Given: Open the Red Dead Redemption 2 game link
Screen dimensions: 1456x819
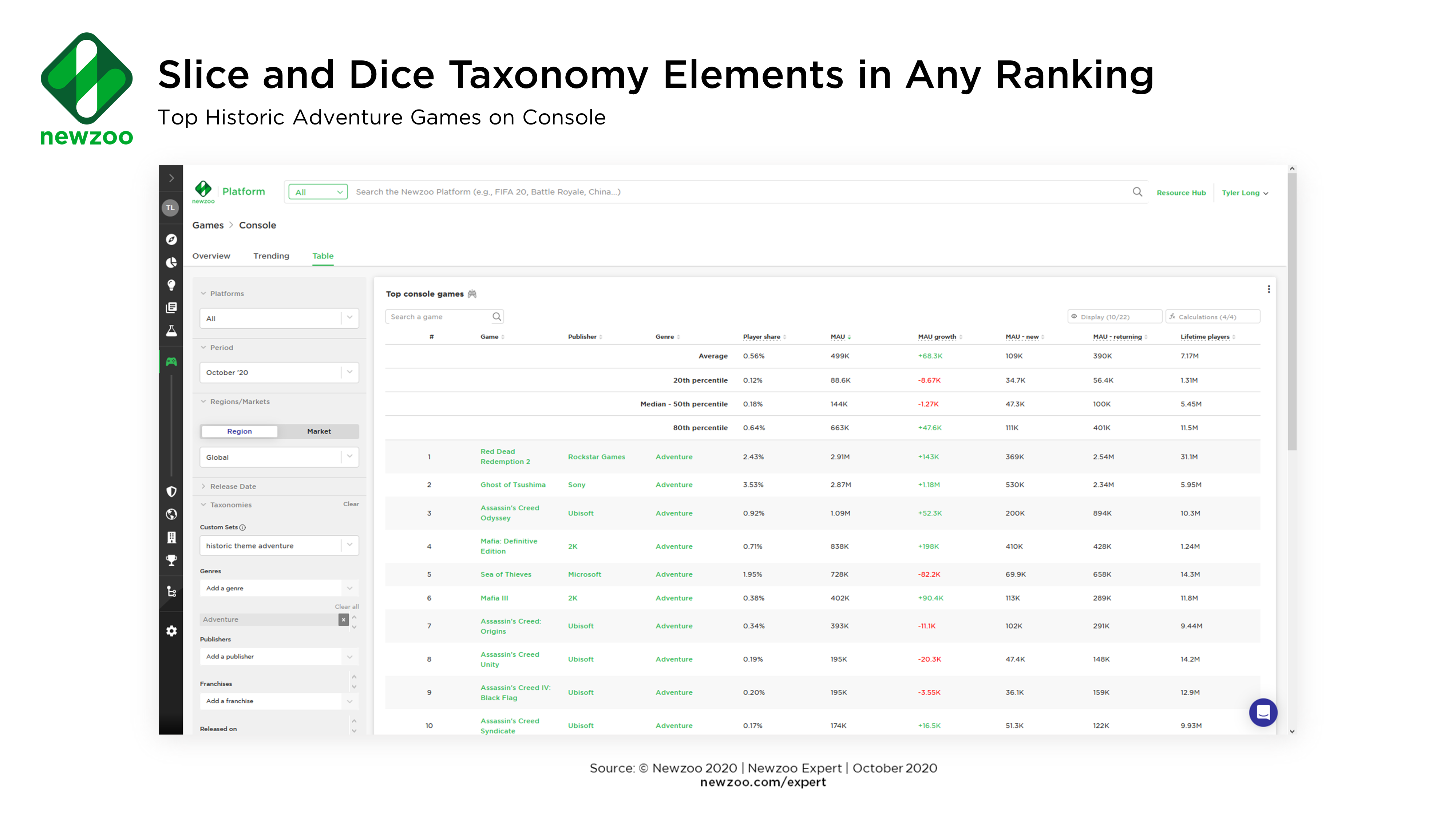Looking at the screenshot, I should tap(505, 457).
